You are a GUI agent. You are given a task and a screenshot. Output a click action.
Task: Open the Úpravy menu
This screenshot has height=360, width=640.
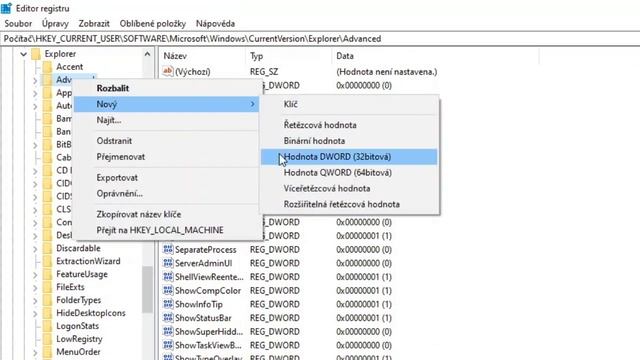coord(55,24)
